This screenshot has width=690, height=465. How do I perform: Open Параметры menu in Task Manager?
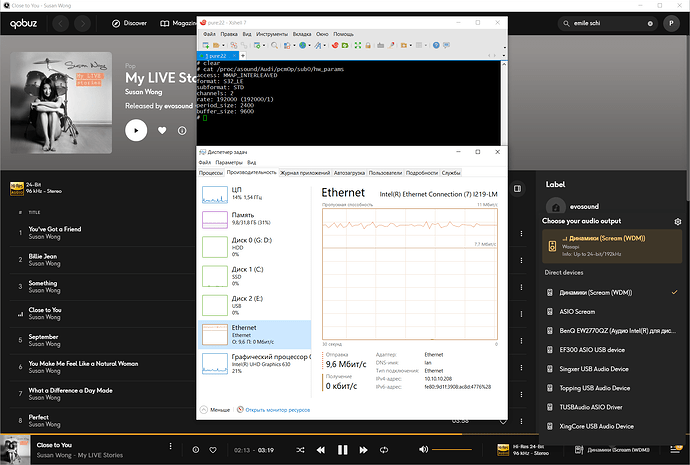click(x=229, y=162)
